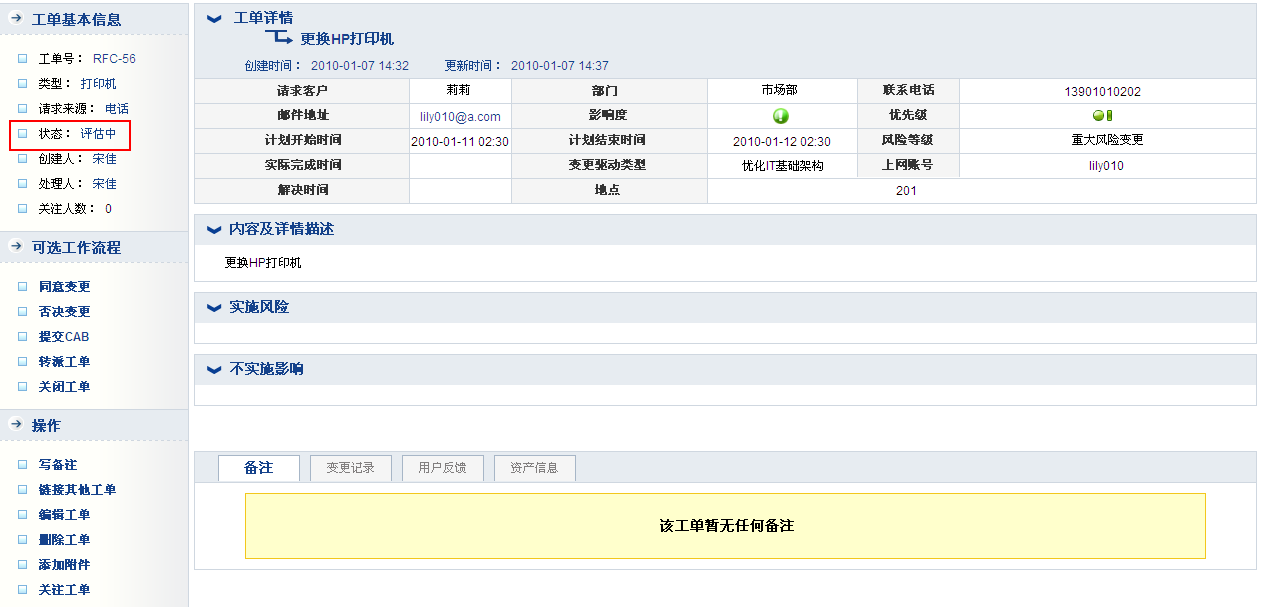Collapse the 实施风险 section
Image resolution: width=1261 pixels, height=607 pixels.
pyautogui.click(x=213, y=307)
